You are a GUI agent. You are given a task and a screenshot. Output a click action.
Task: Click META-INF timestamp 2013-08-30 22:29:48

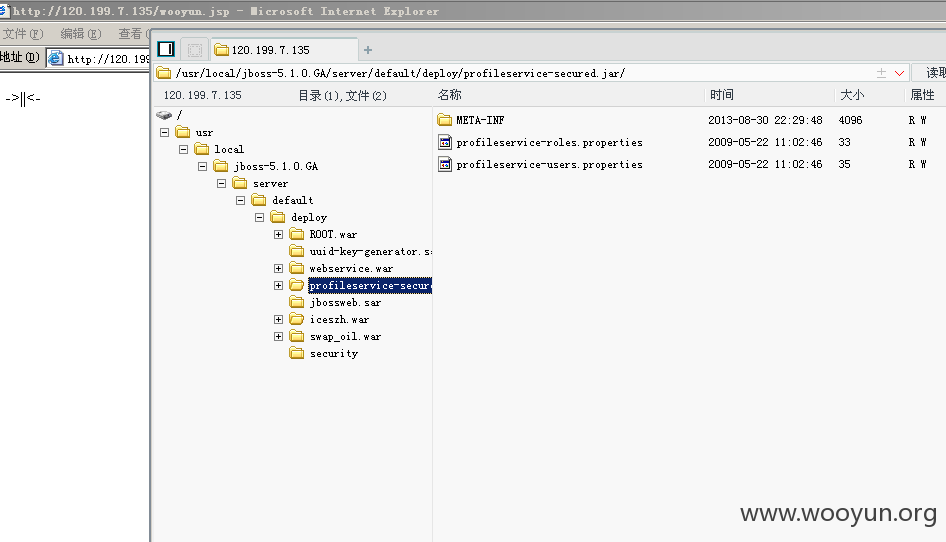(765, 120)
